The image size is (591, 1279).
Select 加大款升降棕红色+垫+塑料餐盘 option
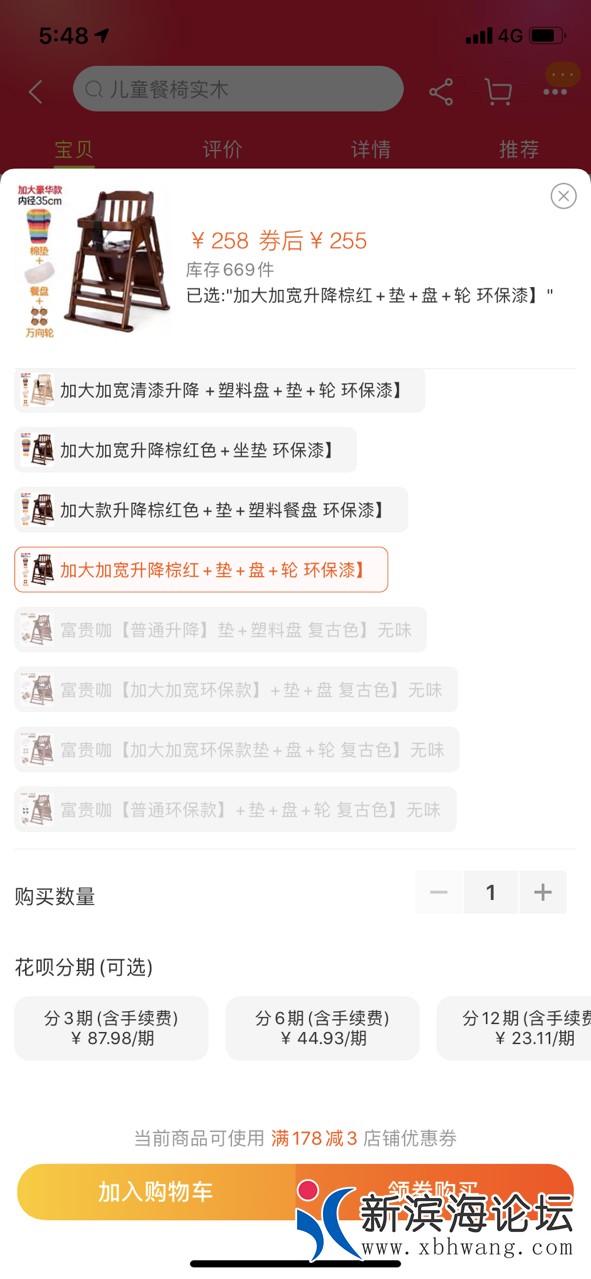[x=211, y=510]
